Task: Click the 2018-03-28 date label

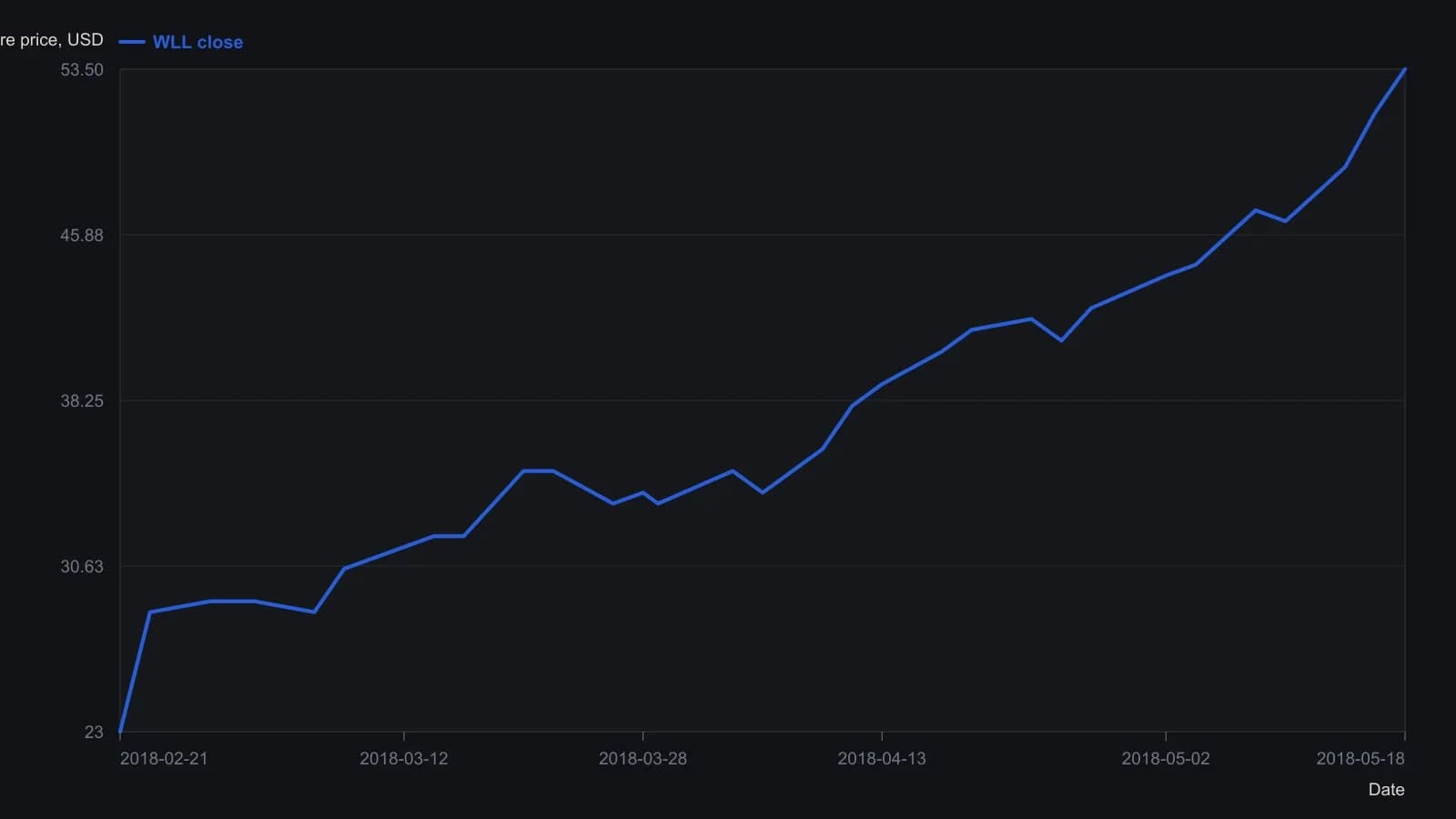Action: (x=642, y=759)
